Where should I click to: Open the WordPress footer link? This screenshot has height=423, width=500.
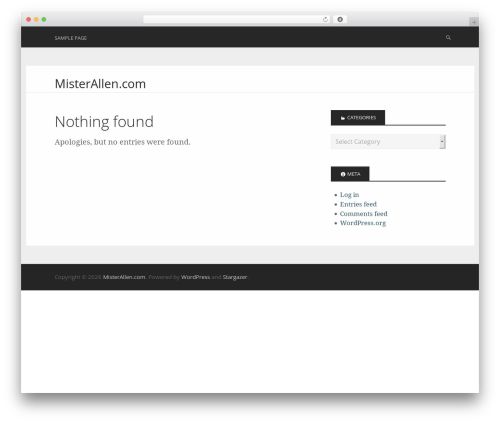point(195,277)
